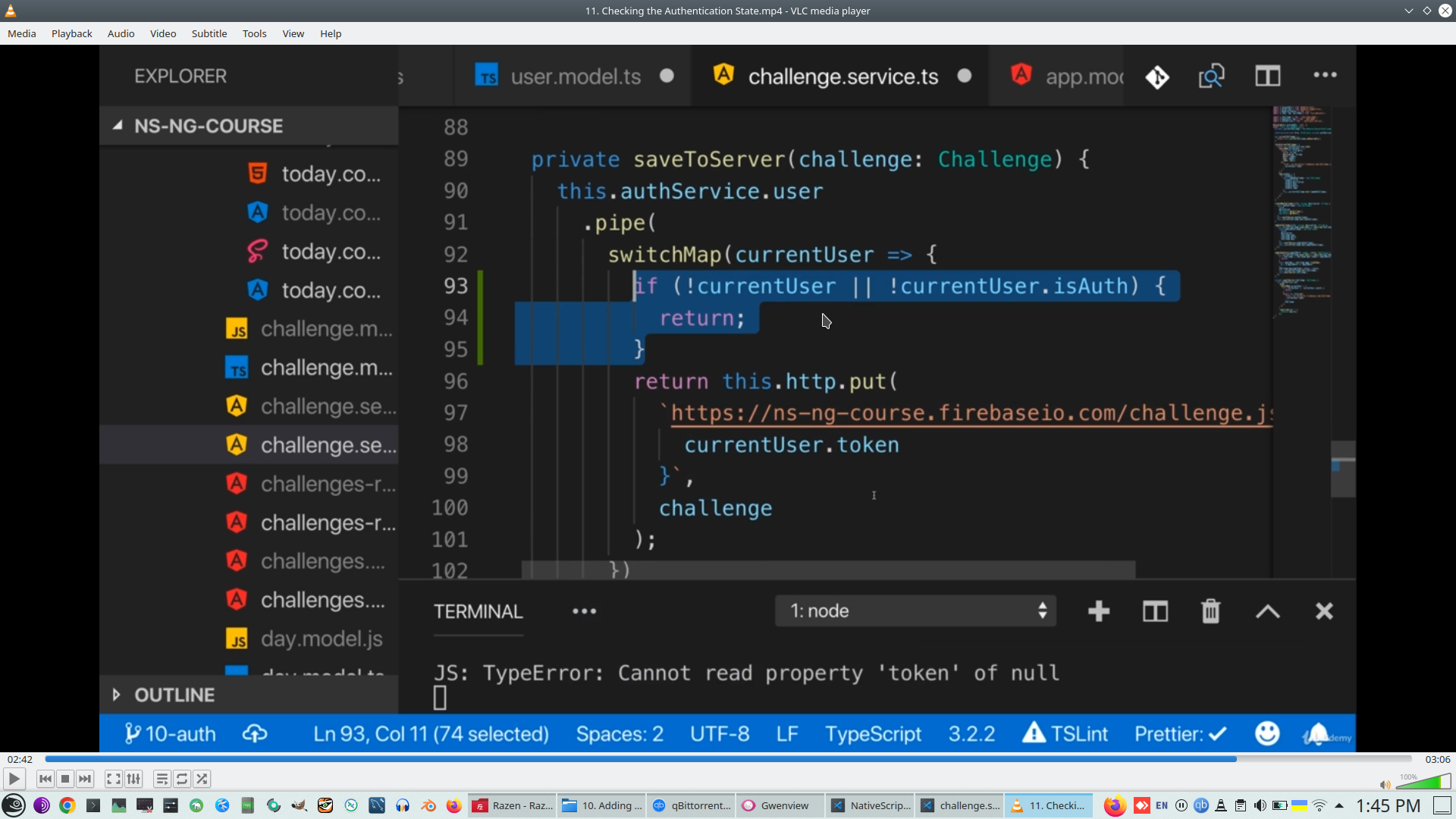Screen dimensions: 1456x819
Task: Click the remaining time label 03:06
Action: 1437,759
